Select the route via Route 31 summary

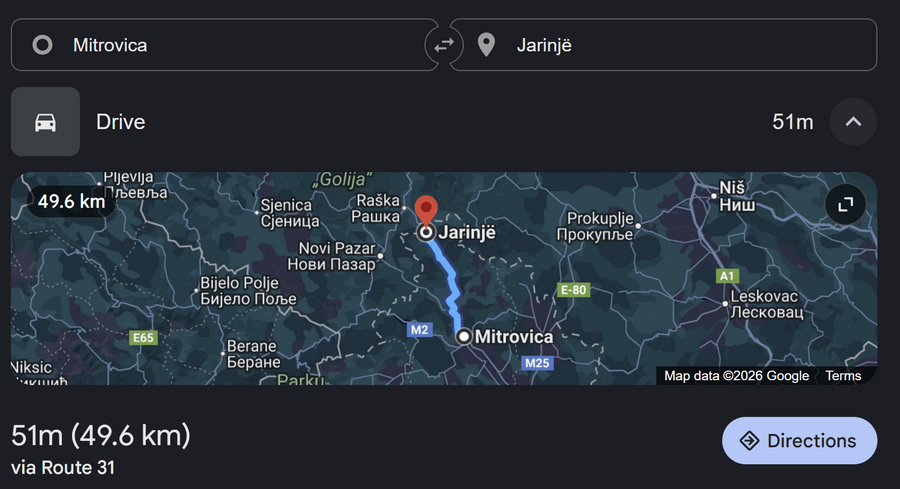click(x=101, y=451)
